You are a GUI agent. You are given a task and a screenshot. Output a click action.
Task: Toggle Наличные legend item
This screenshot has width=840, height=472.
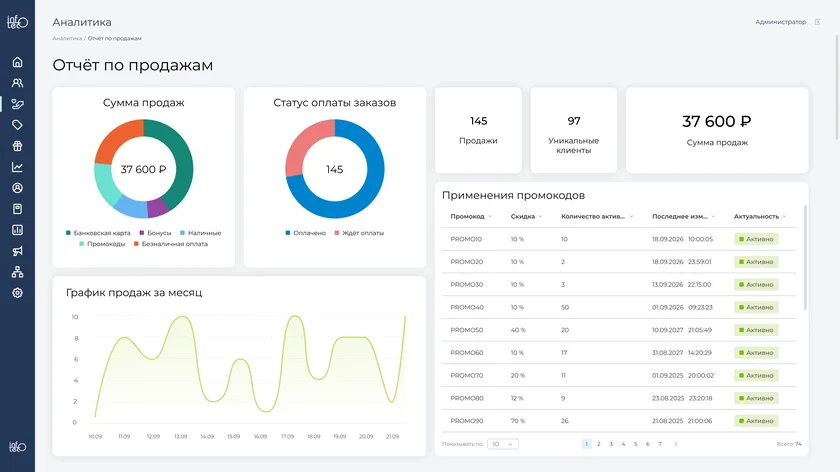(200, 233)
